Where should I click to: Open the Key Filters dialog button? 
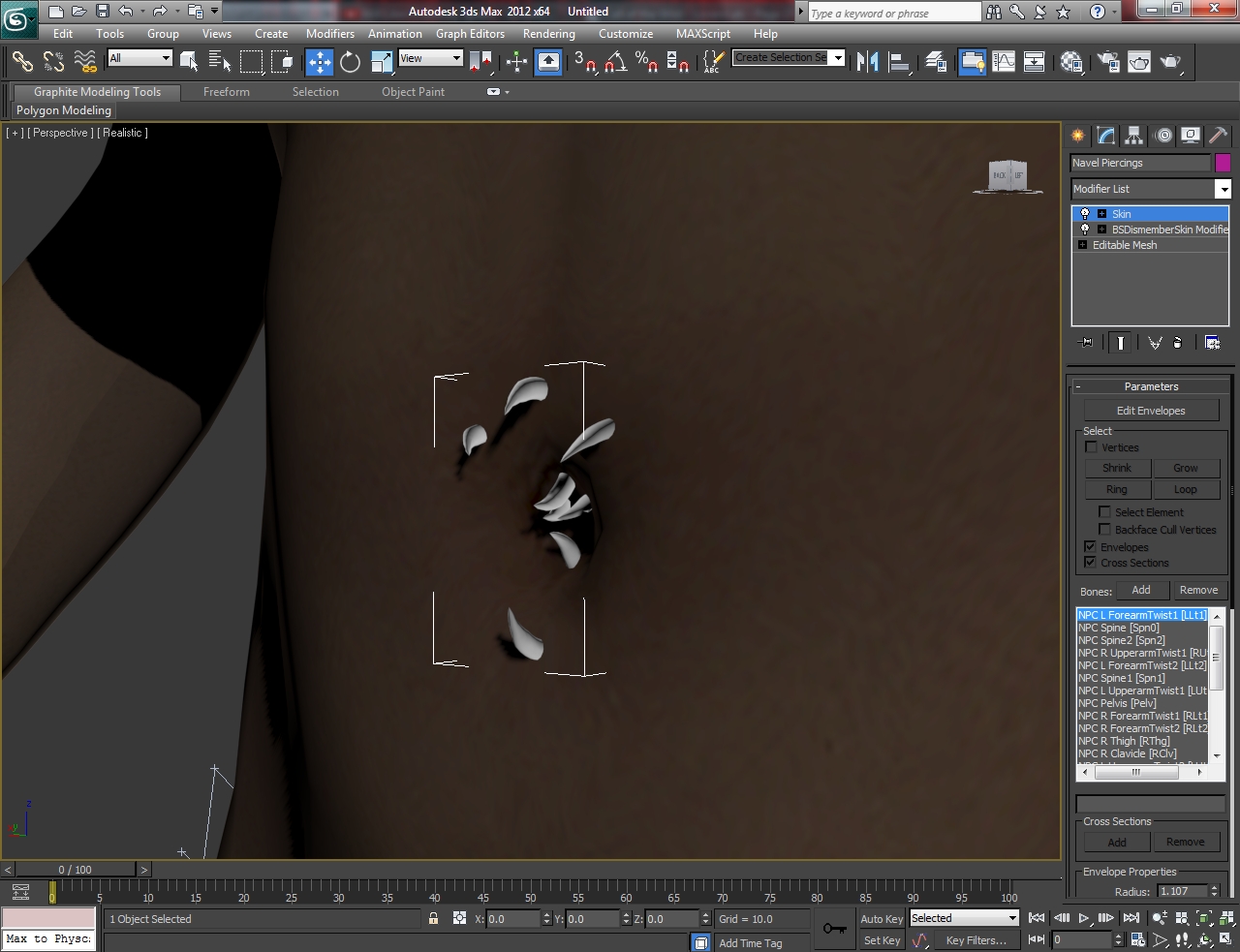click(x=976, y=940)
